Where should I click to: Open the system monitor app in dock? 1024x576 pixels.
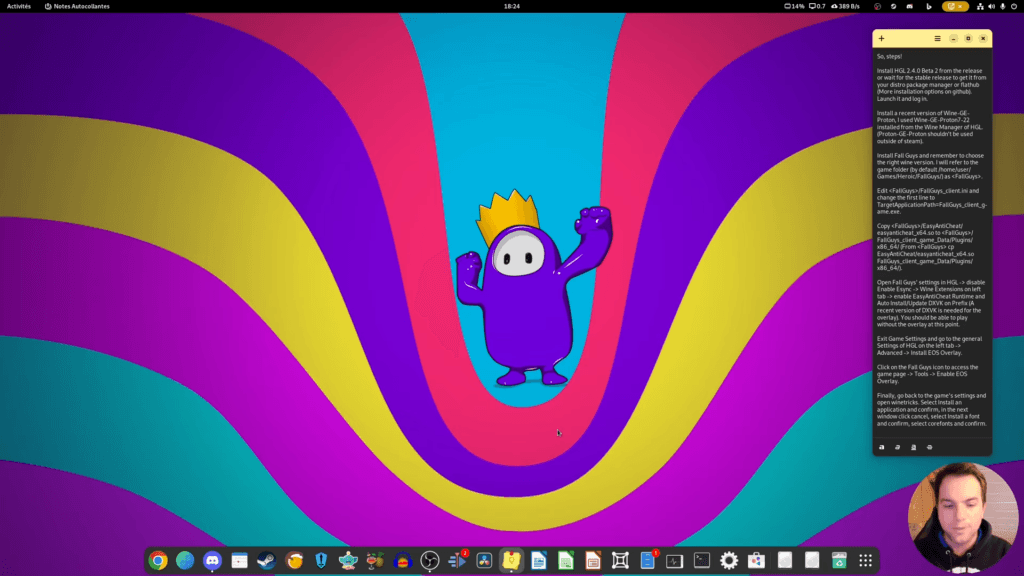coord(675,560)
